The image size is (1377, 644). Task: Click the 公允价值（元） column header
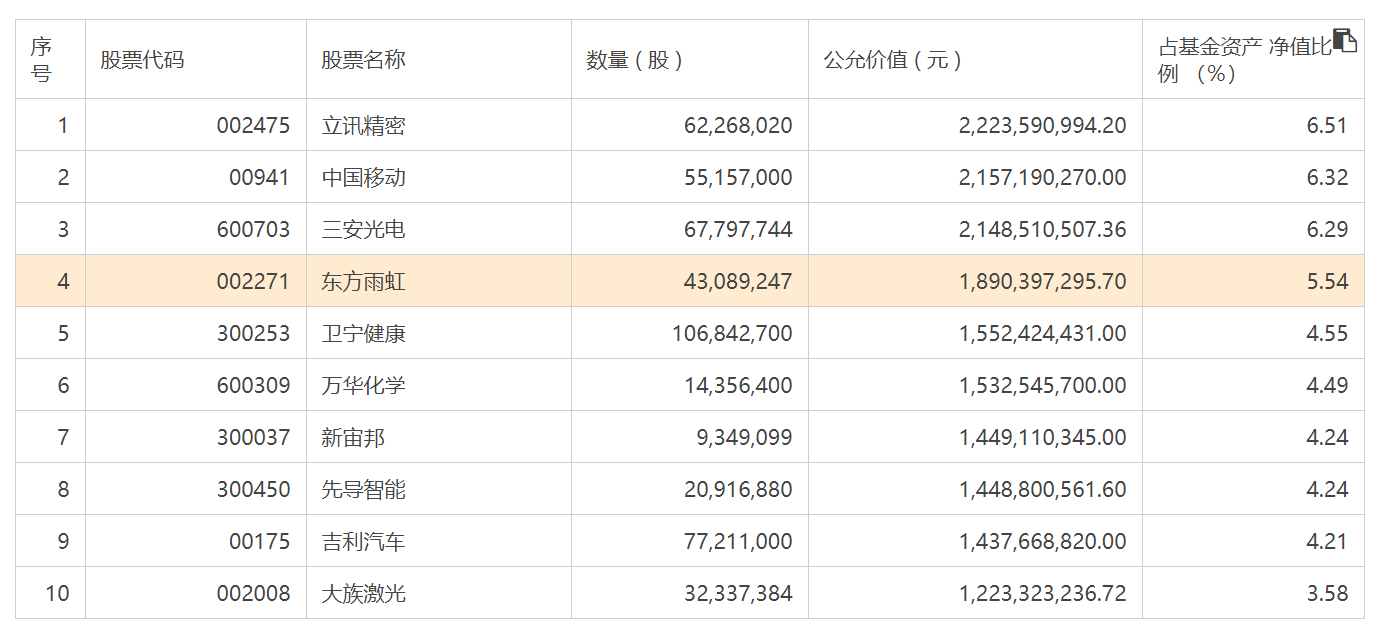893,60
